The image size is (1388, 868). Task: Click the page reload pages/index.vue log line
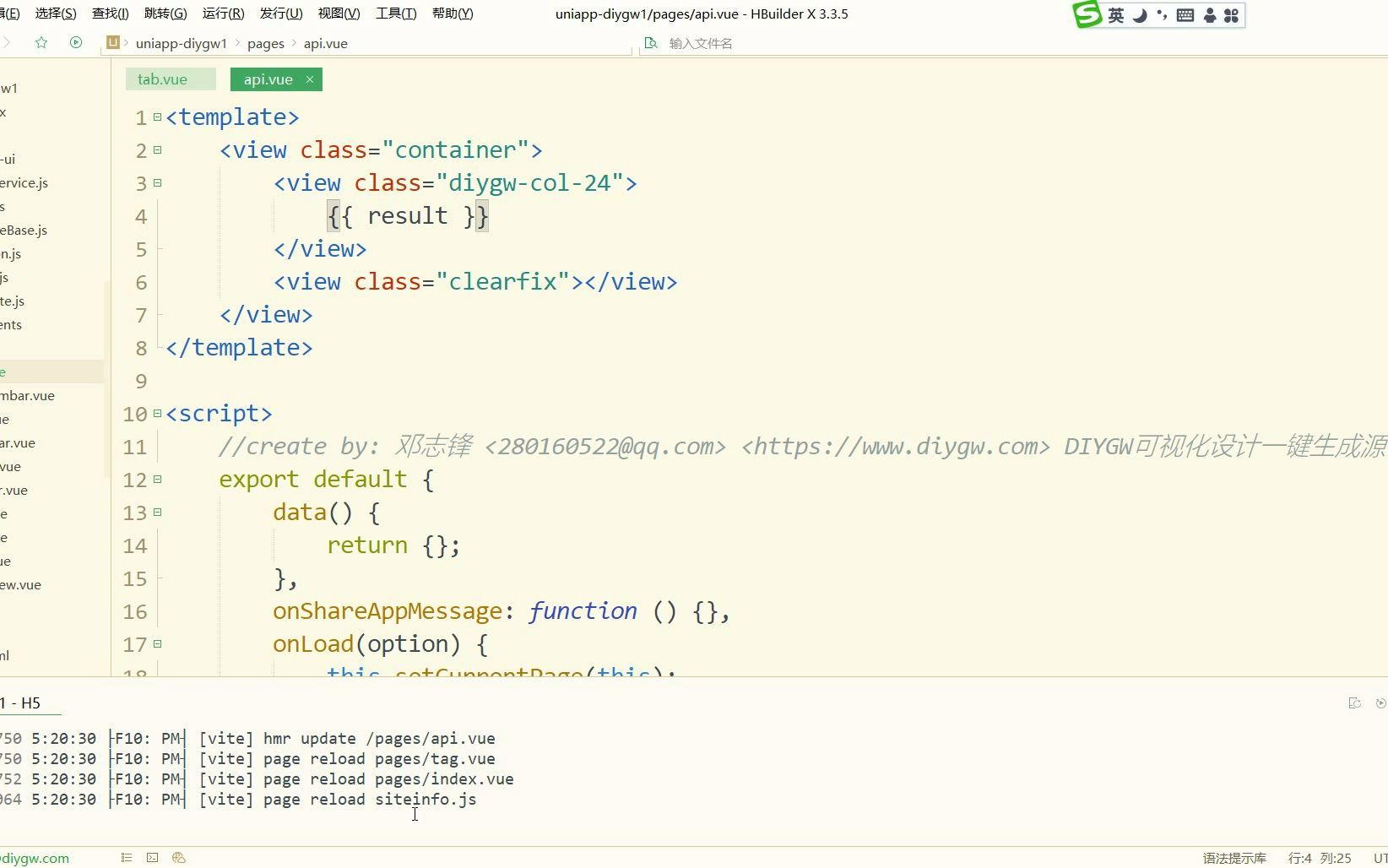(356, 779)
